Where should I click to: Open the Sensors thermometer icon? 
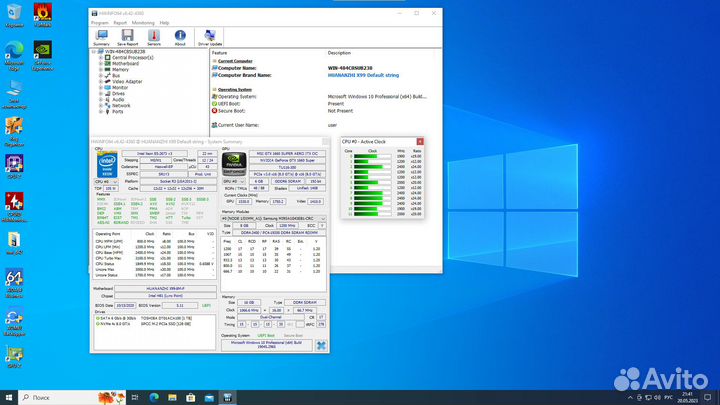click(154, 36)
